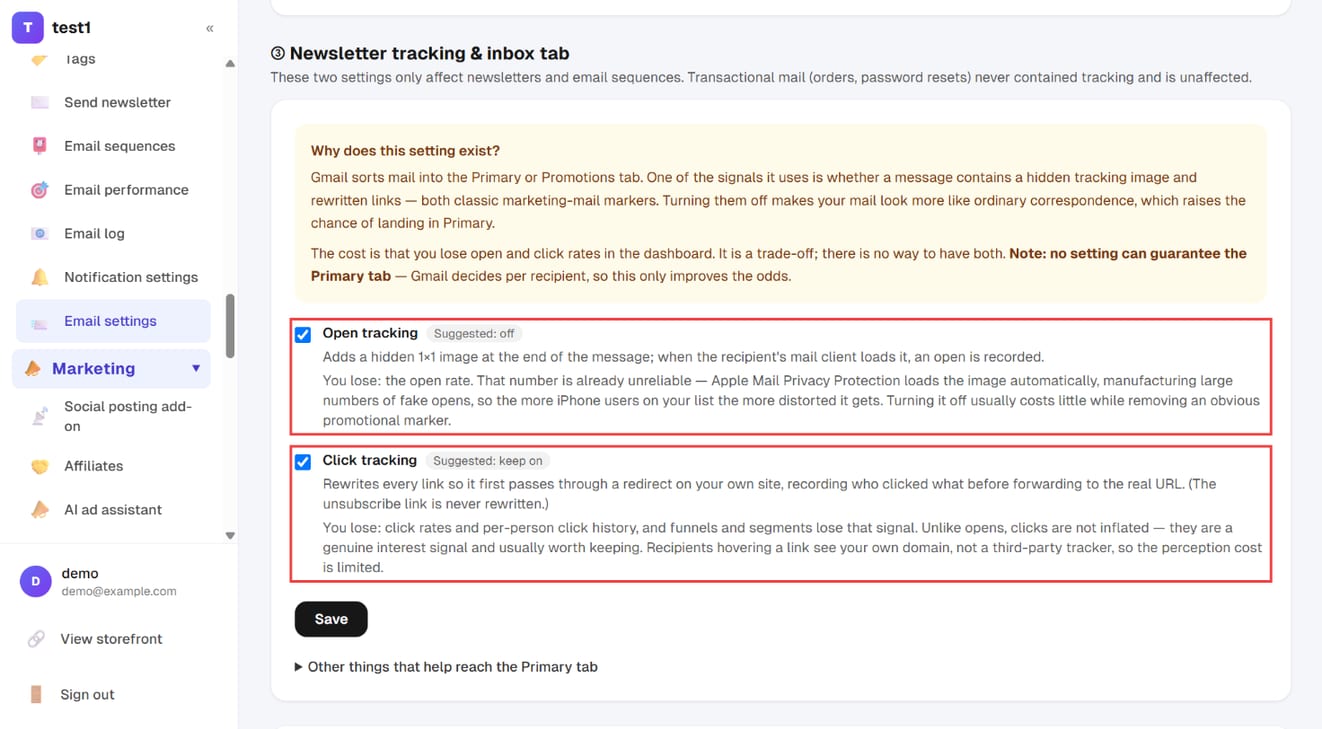Click 'Why does this setting exist?' heading
The height and width of the screenshot is (729, 1322).
(x=405, y=151)
